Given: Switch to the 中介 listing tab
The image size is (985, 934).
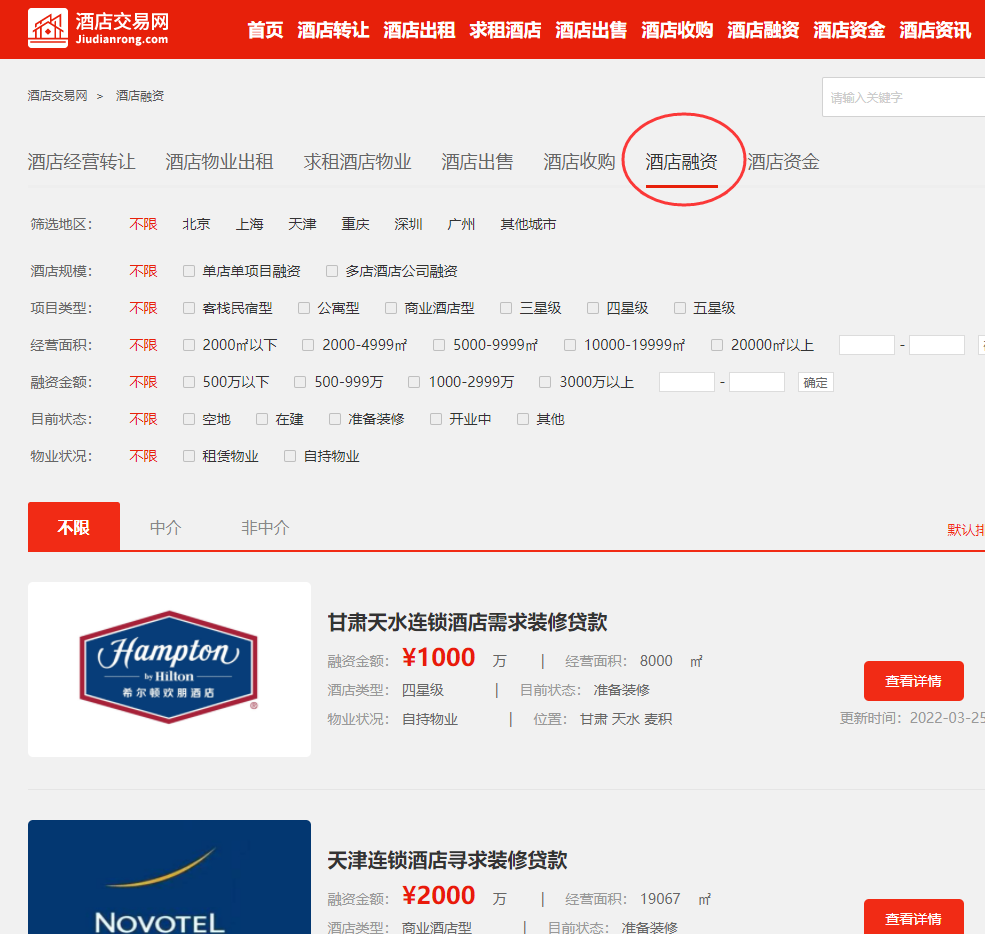Looking at the screenshot, I should pos(165,528).
